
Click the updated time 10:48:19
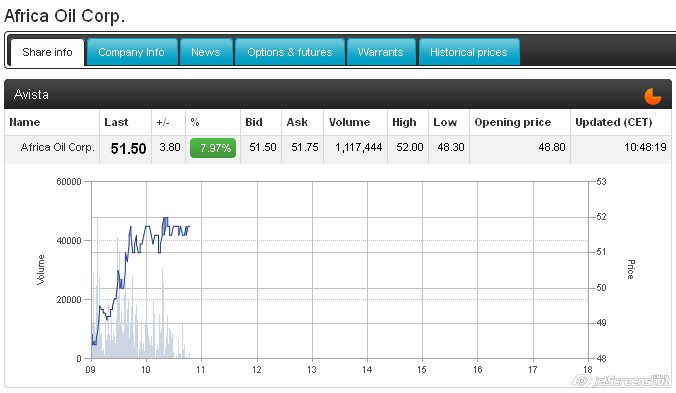tap(645, 147)
